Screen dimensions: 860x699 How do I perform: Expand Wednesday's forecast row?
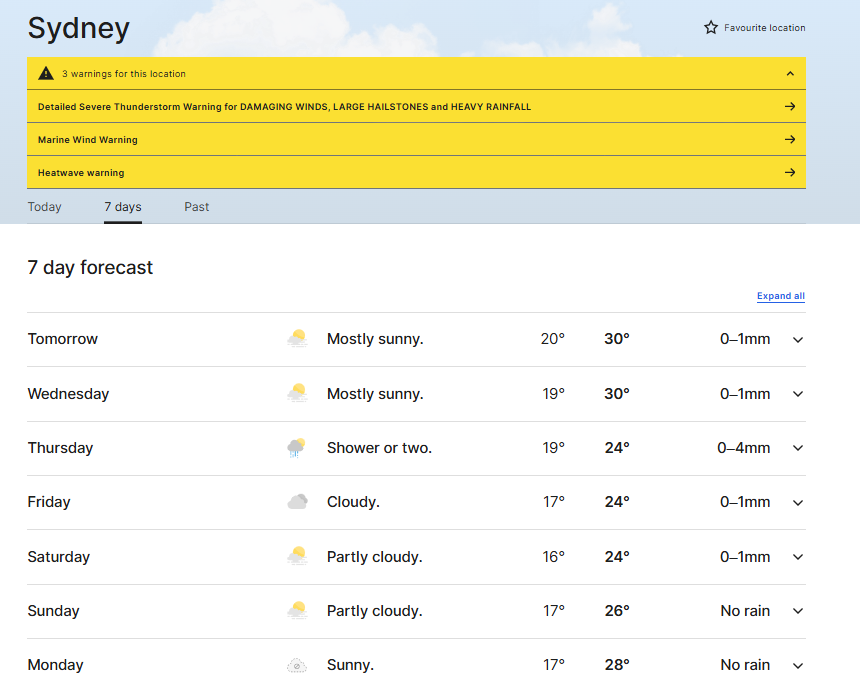pyautogui.click(x=798, y=394)
